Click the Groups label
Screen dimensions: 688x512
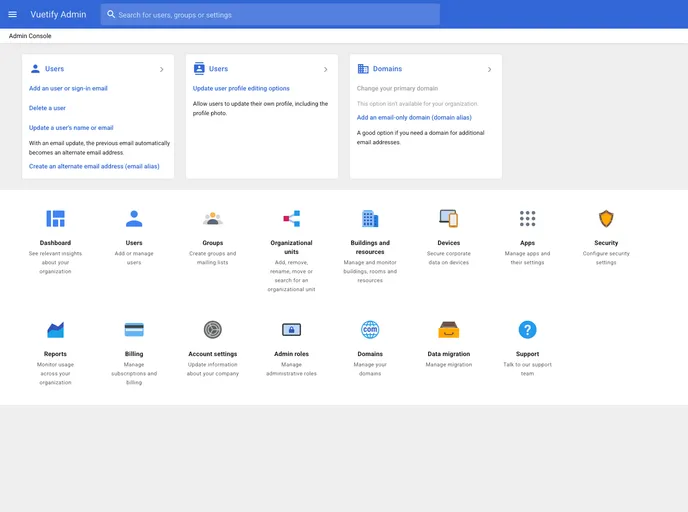[x=213, y=243]
